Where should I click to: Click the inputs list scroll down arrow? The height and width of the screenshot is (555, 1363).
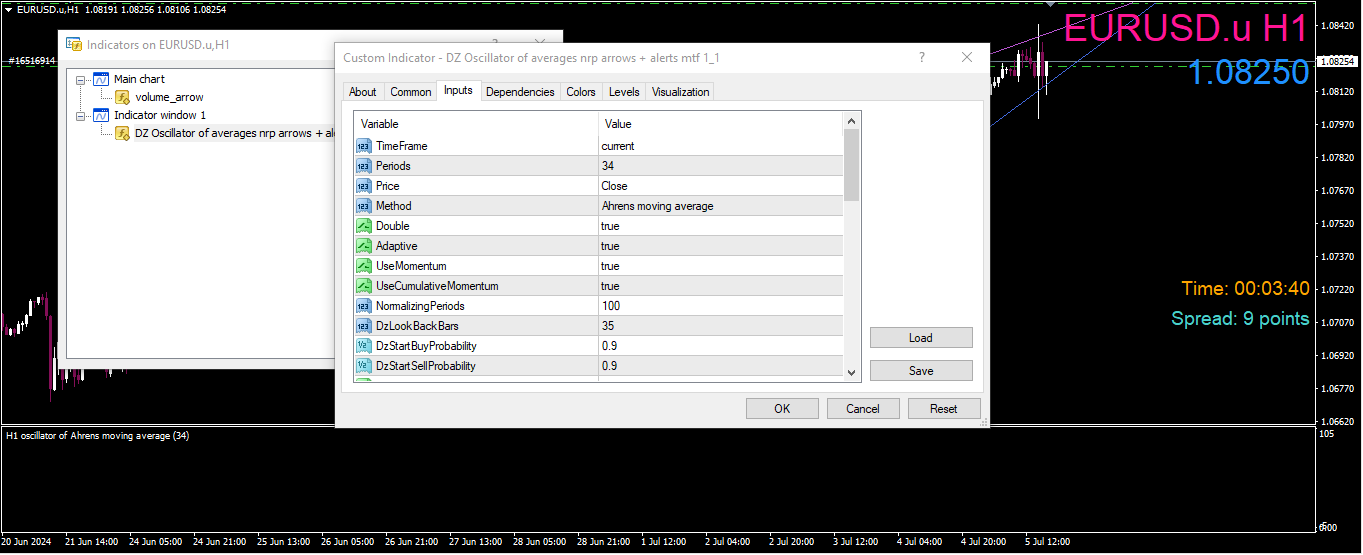point(852,372)
